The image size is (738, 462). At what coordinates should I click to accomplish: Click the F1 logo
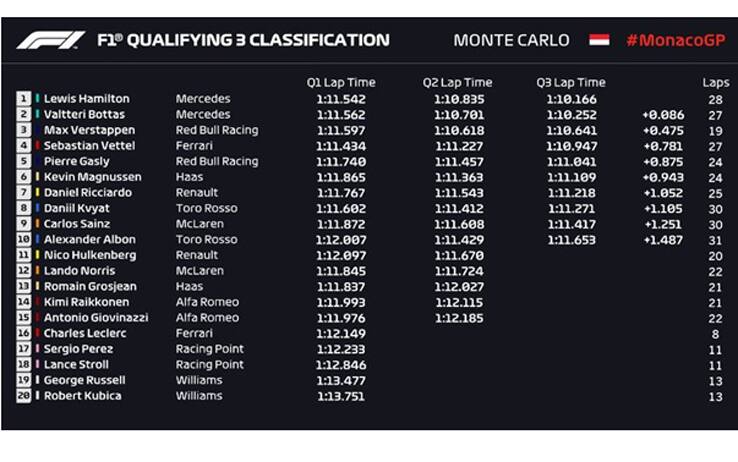click(50, 41)
